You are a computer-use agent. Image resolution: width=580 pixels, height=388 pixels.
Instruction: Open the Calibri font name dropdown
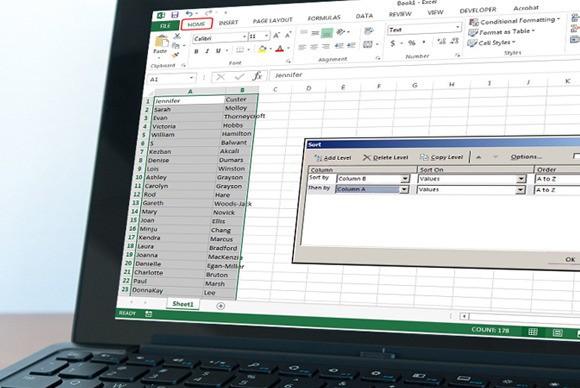coord(245,37)
